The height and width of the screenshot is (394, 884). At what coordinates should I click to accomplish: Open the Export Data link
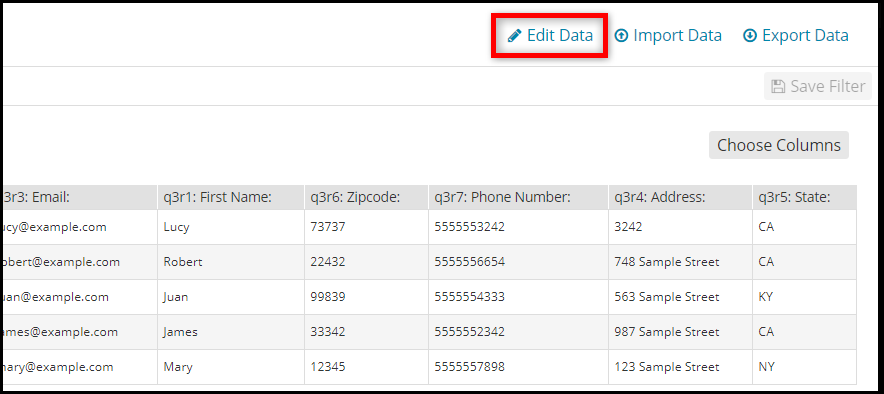click(x=796, y=36)
